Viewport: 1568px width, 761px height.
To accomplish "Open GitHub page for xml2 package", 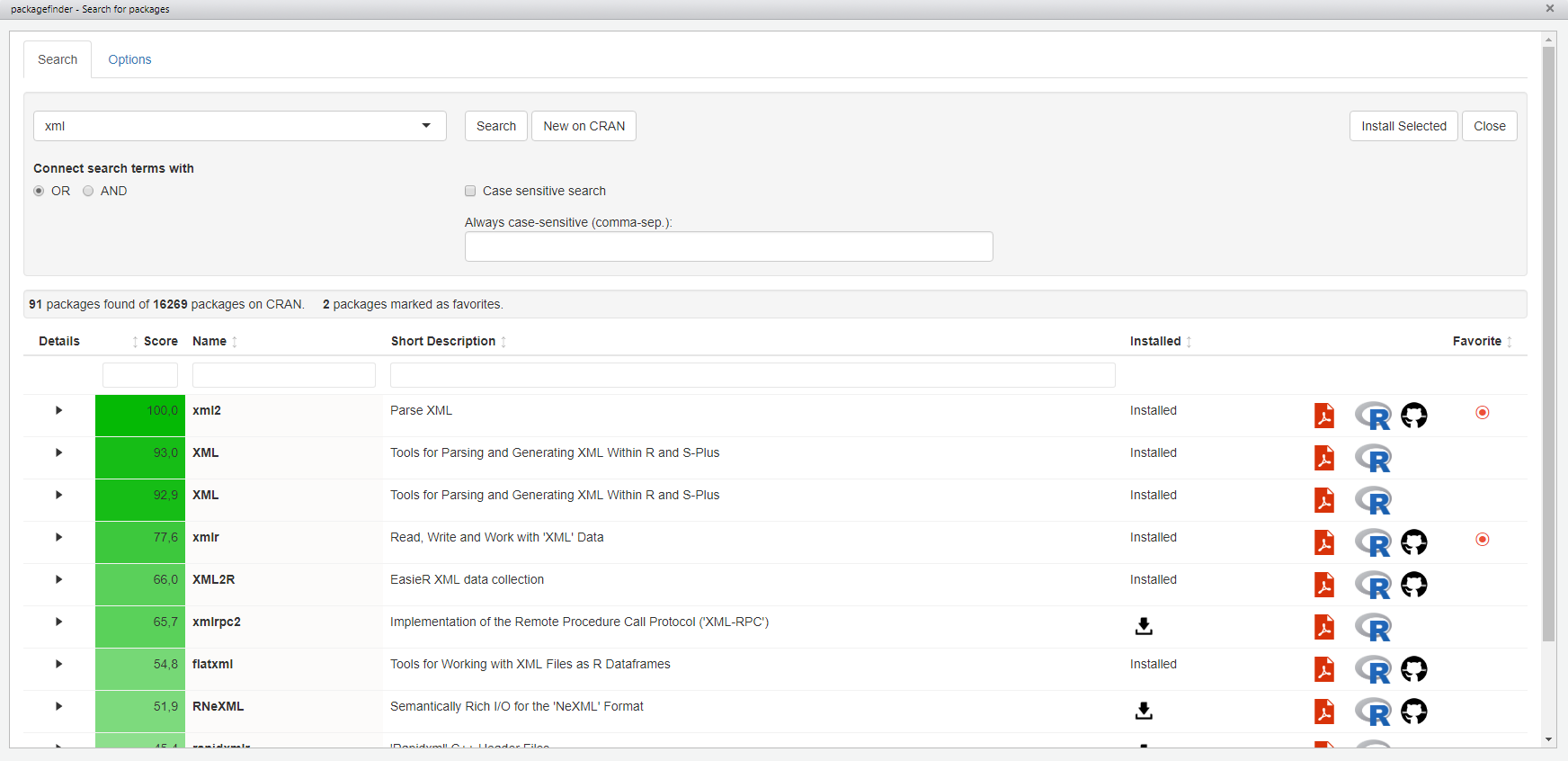I will pyautogui.click(x=1413, y=416).
